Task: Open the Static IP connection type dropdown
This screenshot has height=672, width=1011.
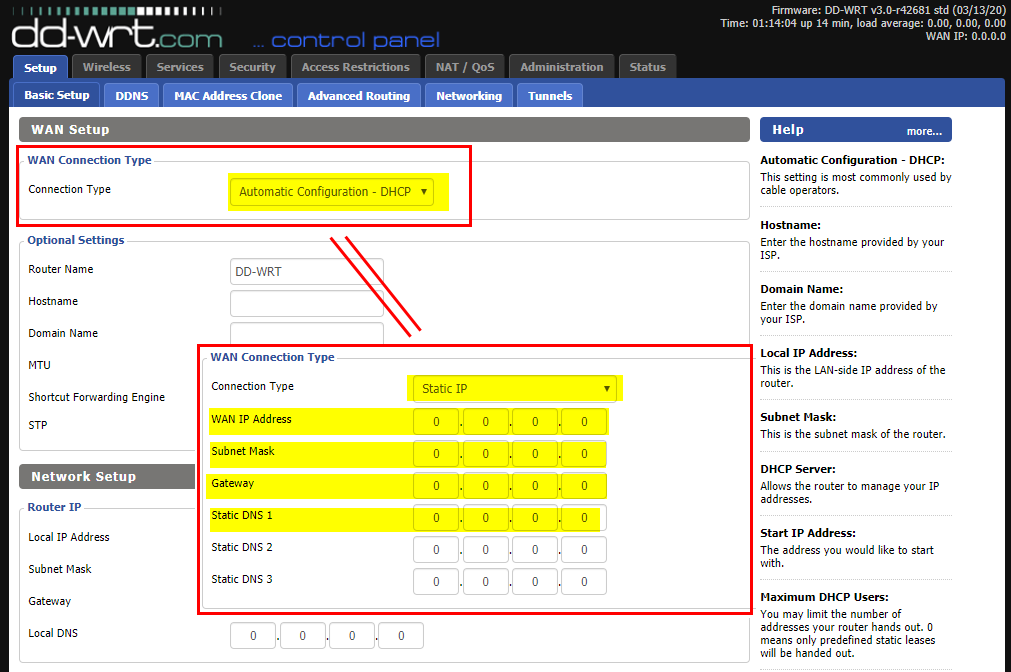Action: 515,388
